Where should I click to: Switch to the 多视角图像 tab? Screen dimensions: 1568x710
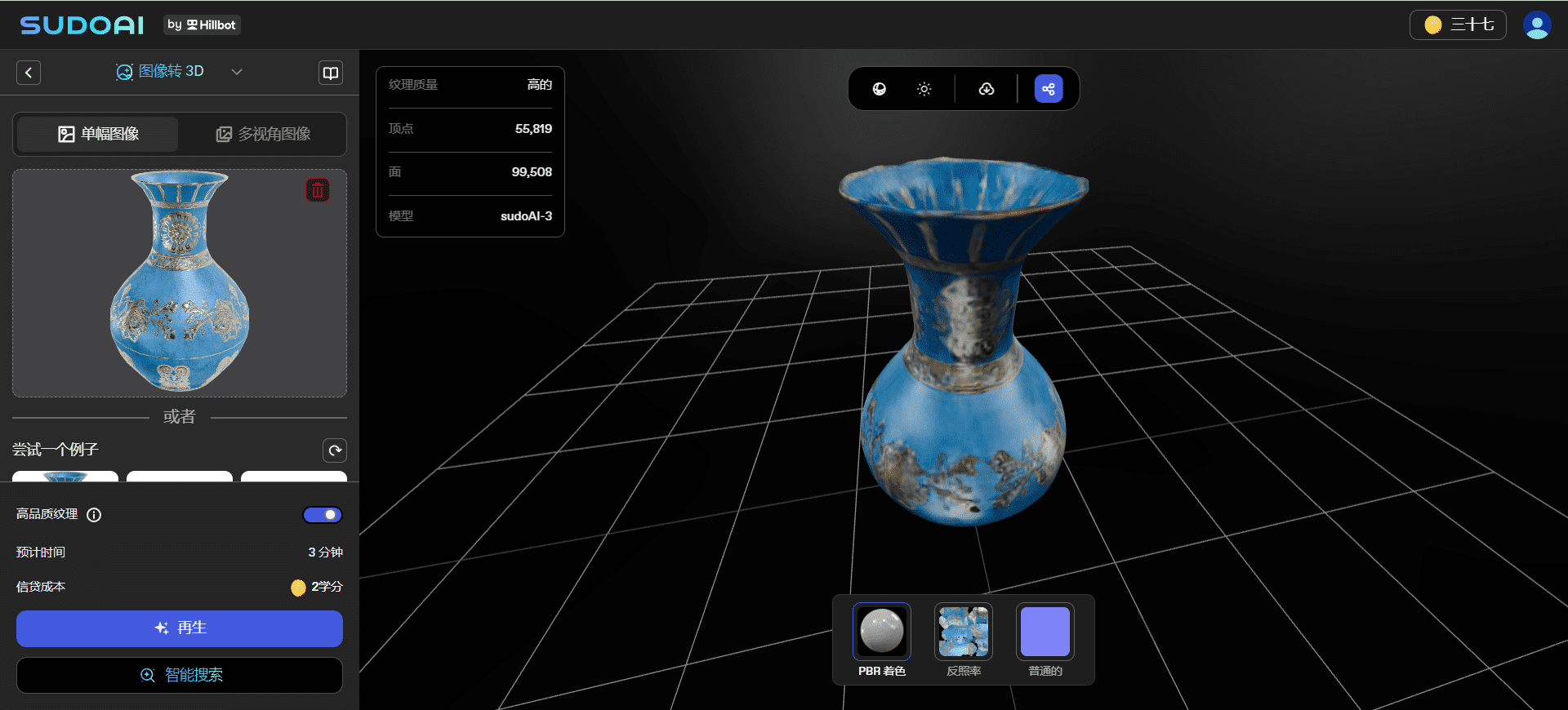pyautogui.click(x=263, y=134)
